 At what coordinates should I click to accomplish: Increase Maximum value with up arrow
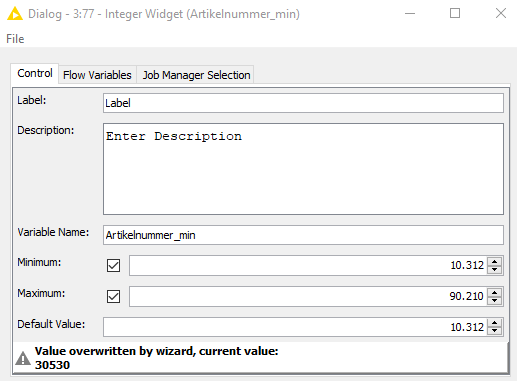(495, 292)
